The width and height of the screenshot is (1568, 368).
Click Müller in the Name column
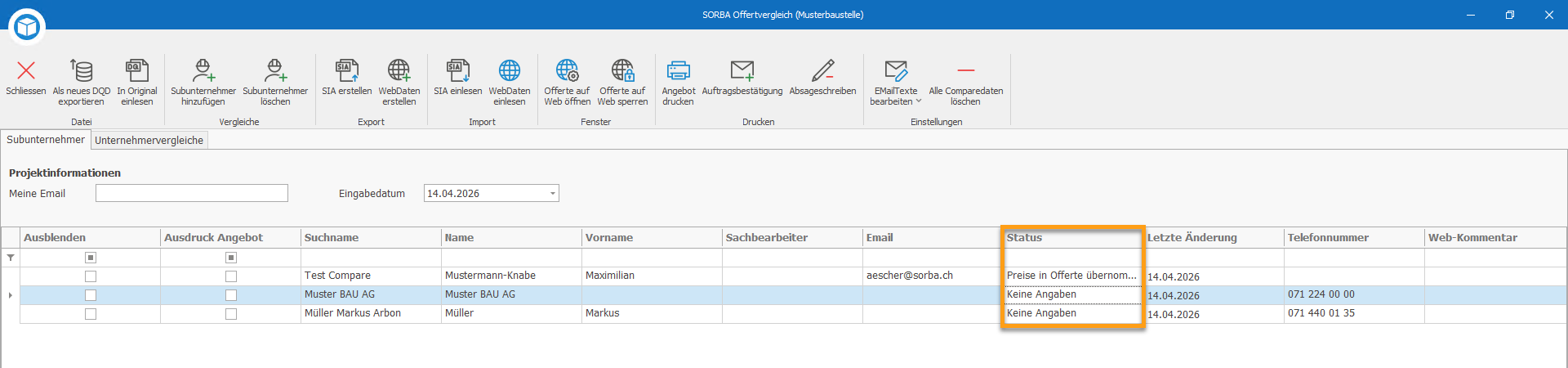pos(511,313)
